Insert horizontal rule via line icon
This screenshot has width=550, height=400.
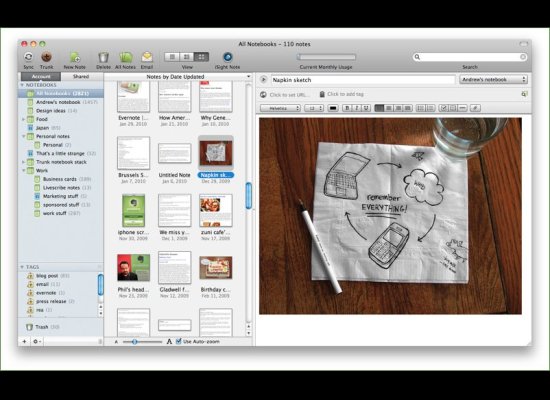click(x=463, y=108)
